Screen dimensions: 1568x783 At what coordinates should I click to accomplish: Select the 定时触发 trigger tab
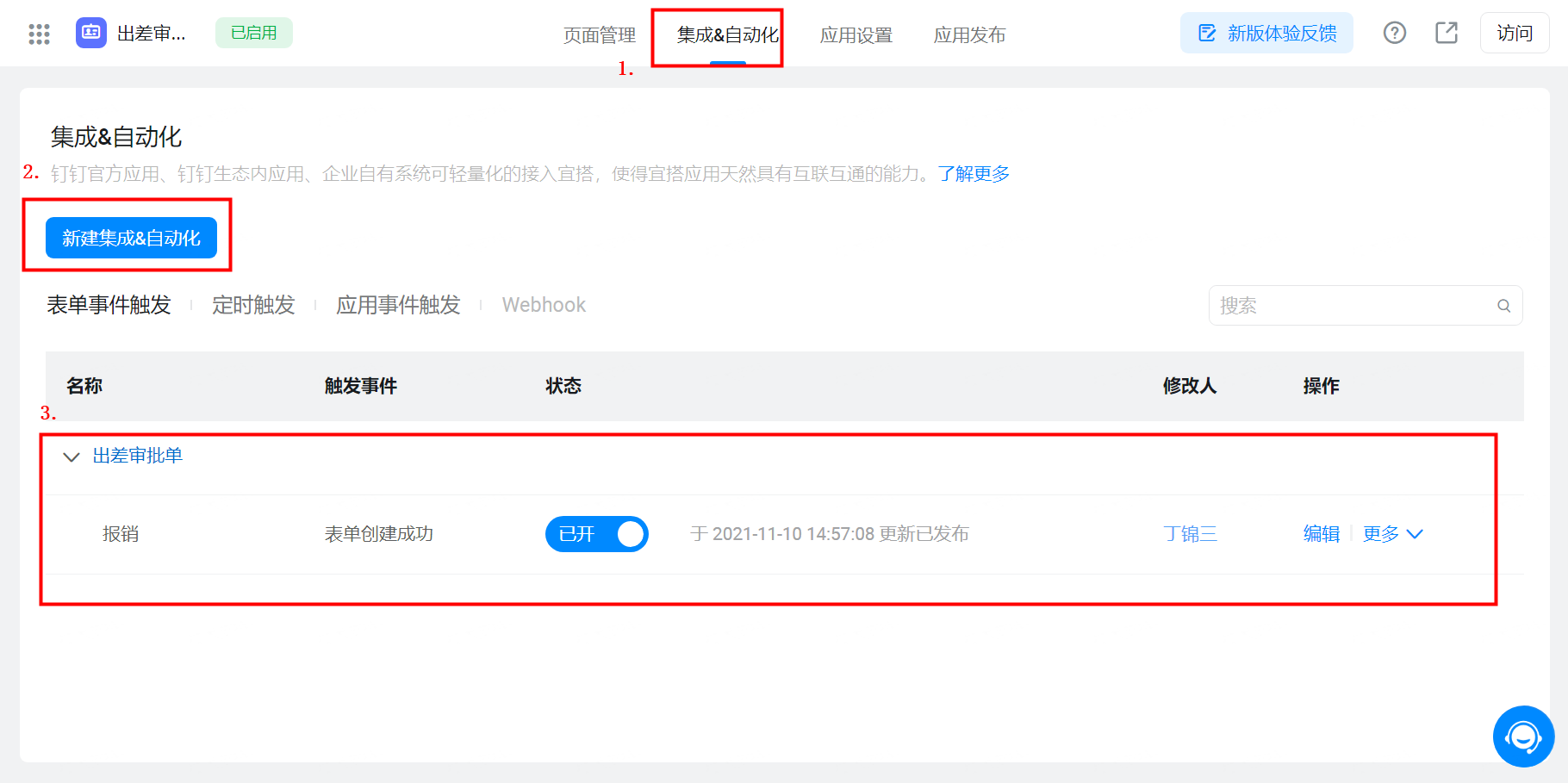(253, 305)
